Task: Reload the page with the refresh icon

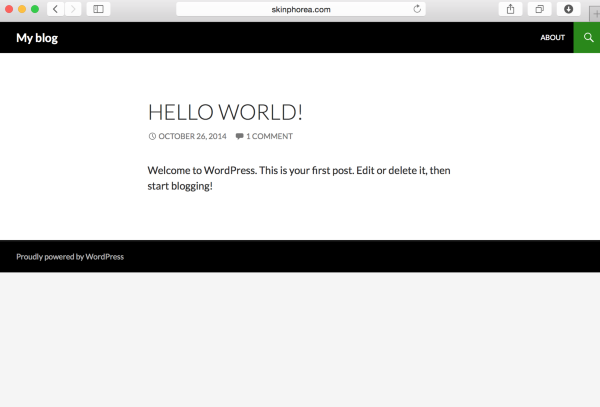Action: pyautogui.click(x=417, y=9)
